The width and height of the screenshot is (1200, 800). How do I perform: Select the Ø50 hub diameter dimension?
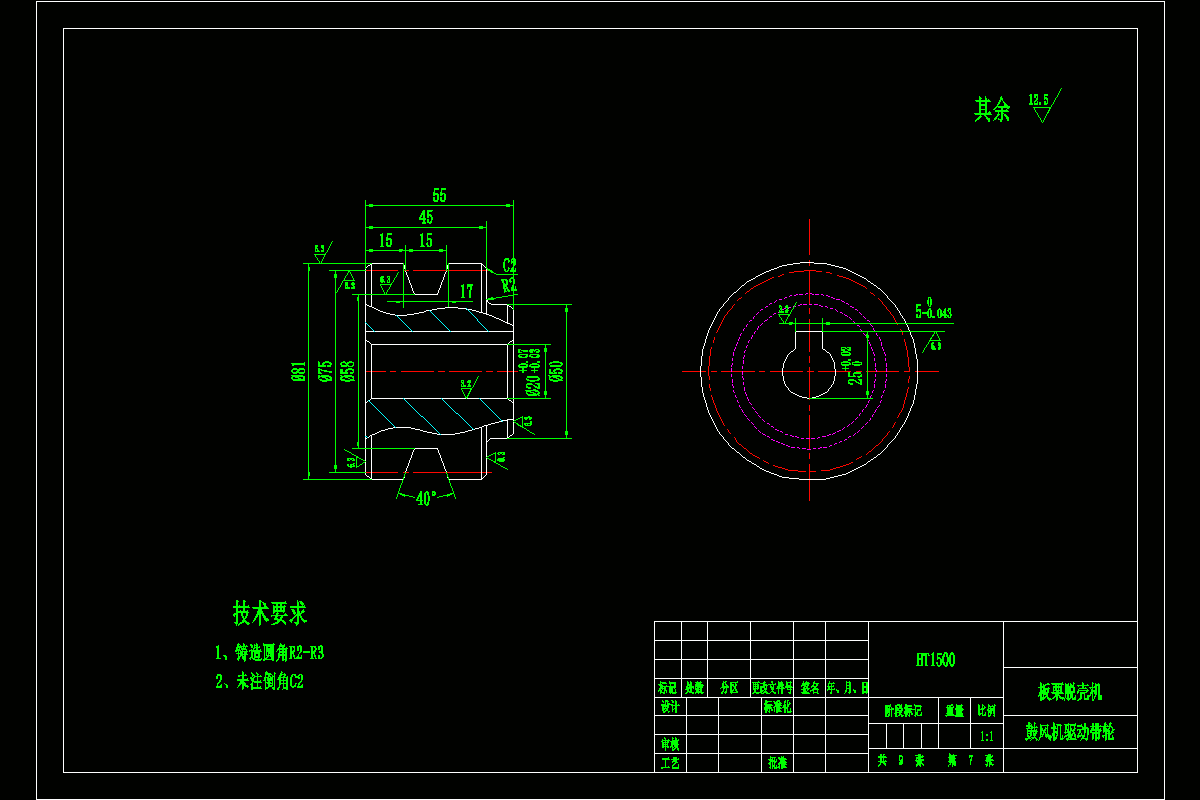point(556,371)
